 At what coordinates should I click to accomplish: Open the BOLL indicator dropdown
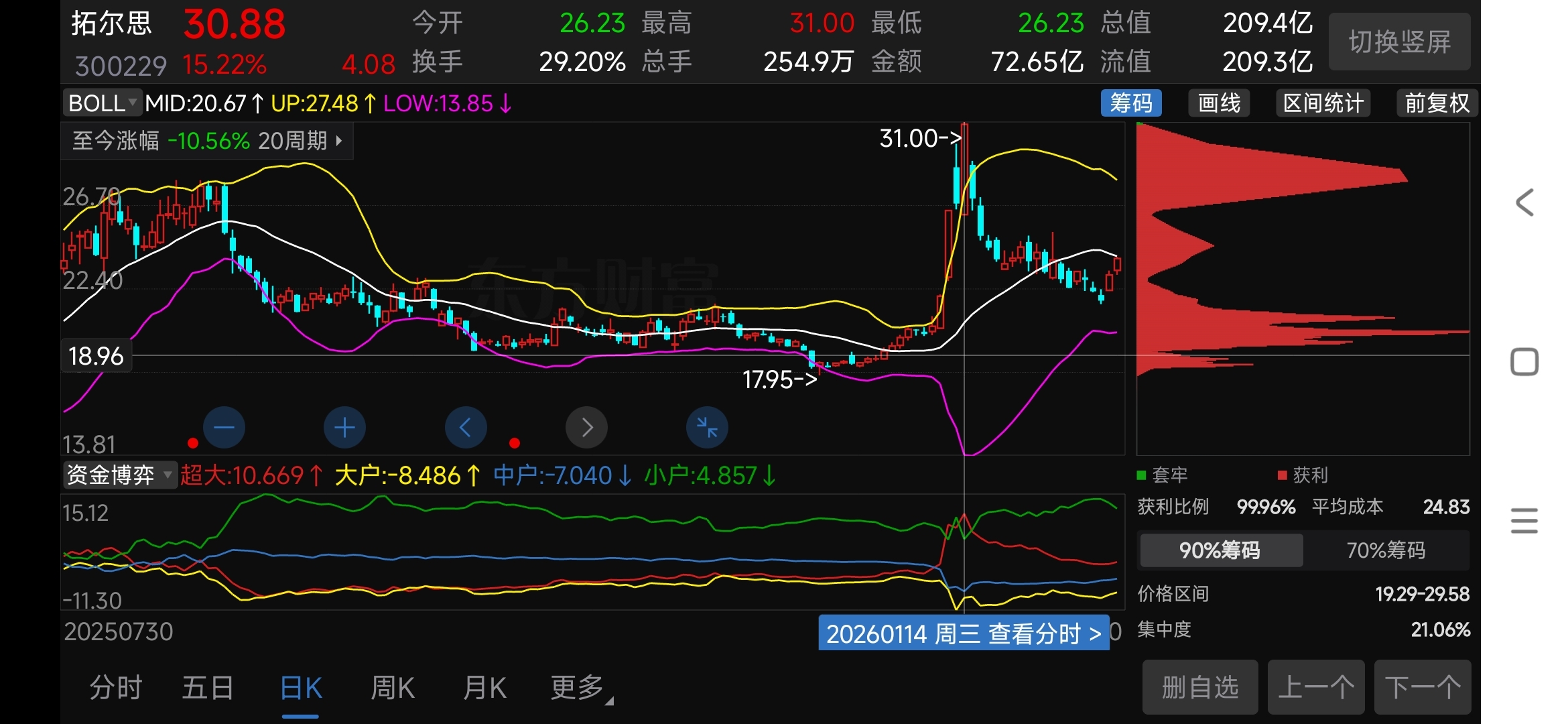(103, 103)
